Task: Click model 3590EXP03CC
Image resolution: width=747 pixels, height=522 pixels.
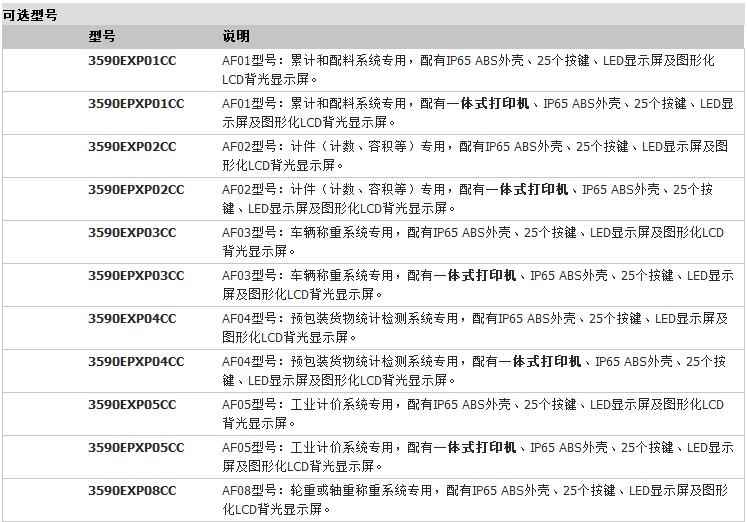Action: click(132, 233)
